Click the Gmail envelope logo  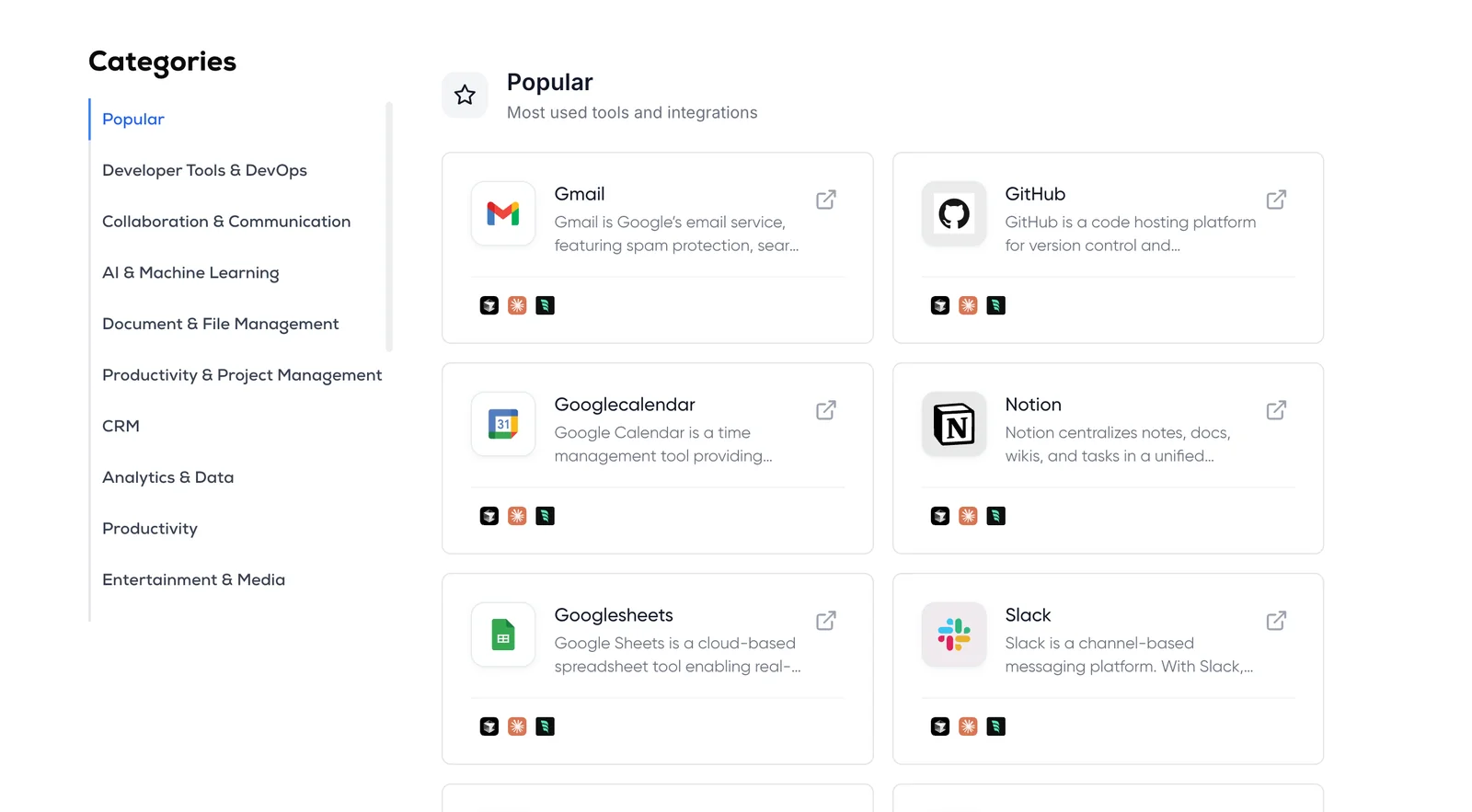(x=503, y=213)
